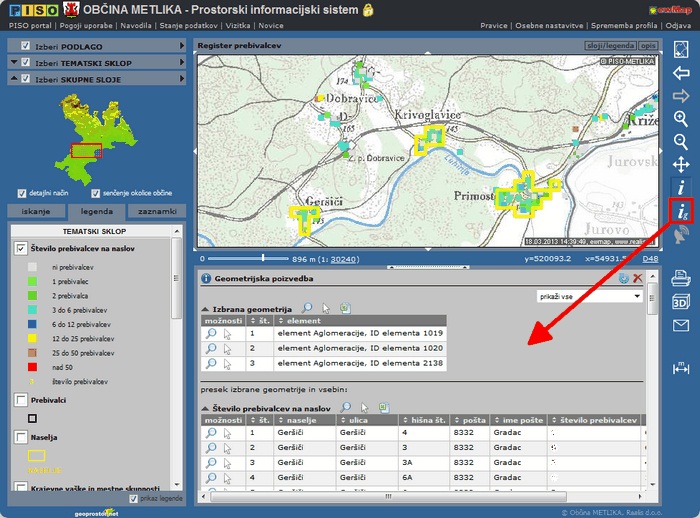700x518 pixels.
Task: Go to previous map view arrow
Action: click(681, 73)
